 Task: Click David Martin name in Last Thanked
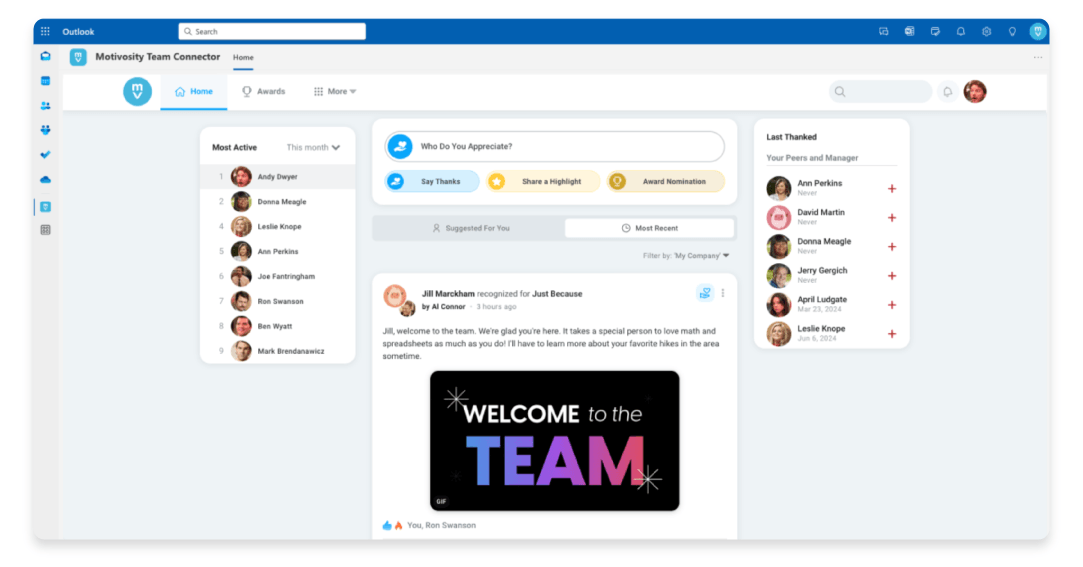click(x=821, y=212)
